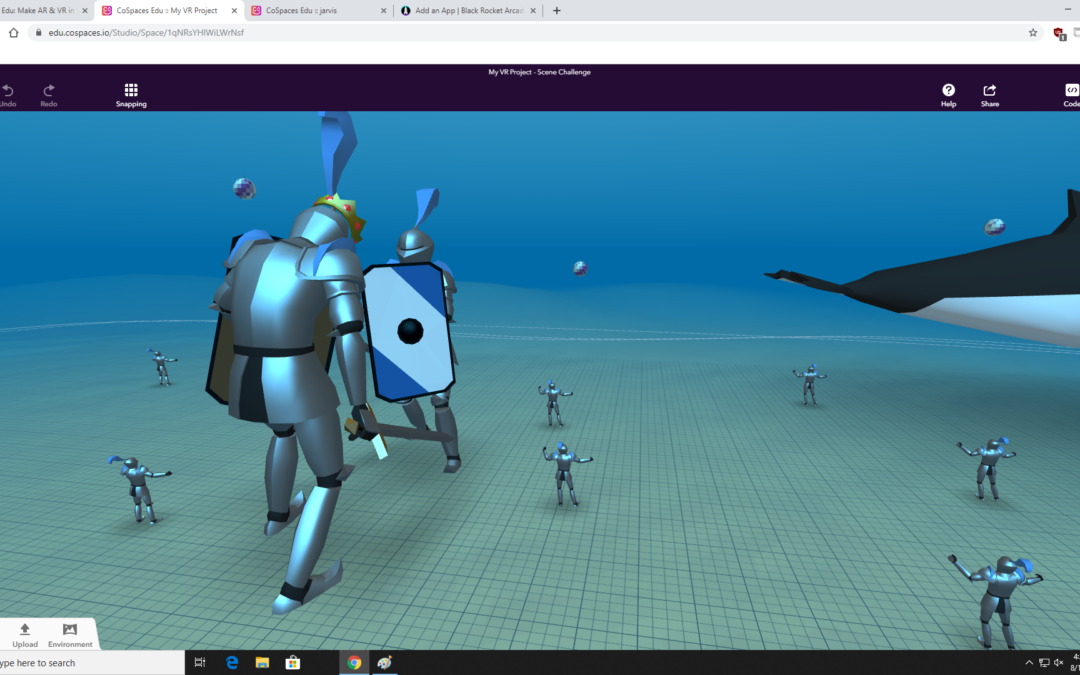This screenshot has height=675, width=1080.
Task: Close the 'My VR Project' browser tab
Action: tap(234, 10)
